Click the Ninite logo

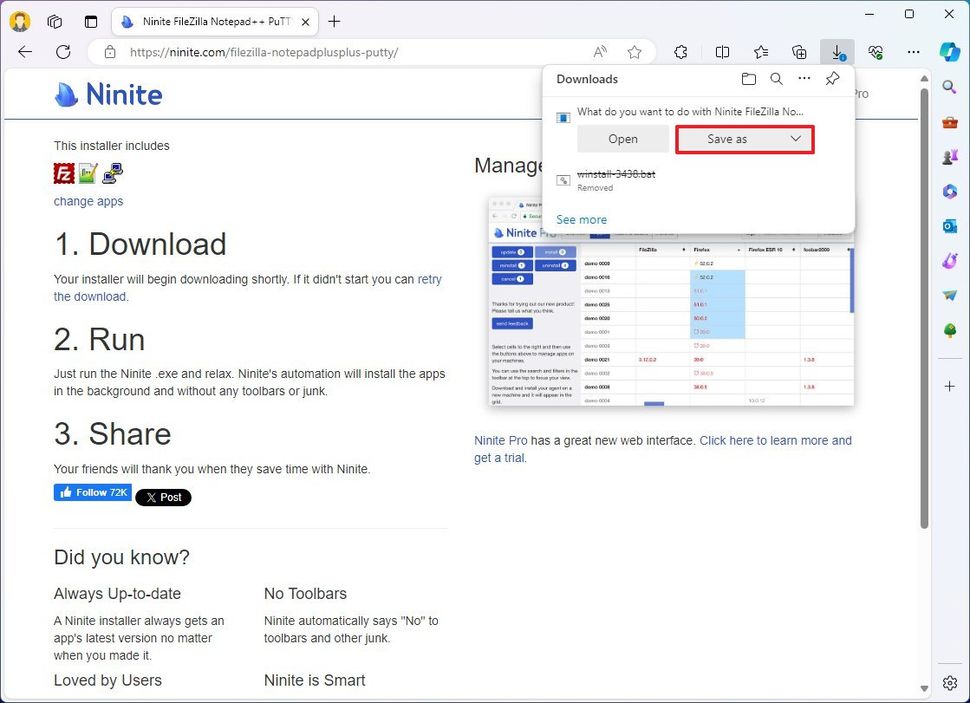(107, 94)
